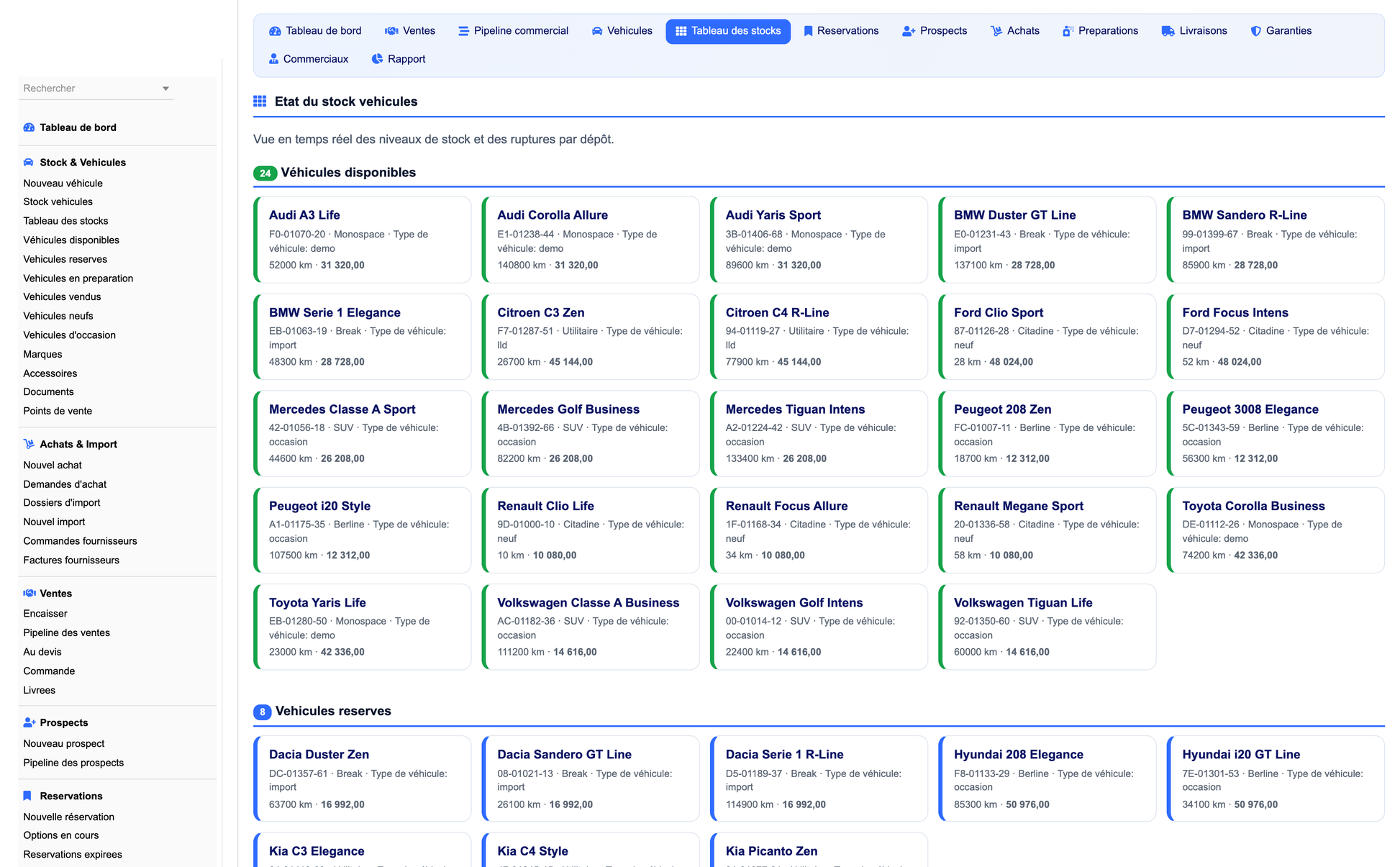The width and height of the screenshot is (1400, 867).
Task: Click the pie chart icon beside Rapport tab
Action: click(x=377, y=59)
